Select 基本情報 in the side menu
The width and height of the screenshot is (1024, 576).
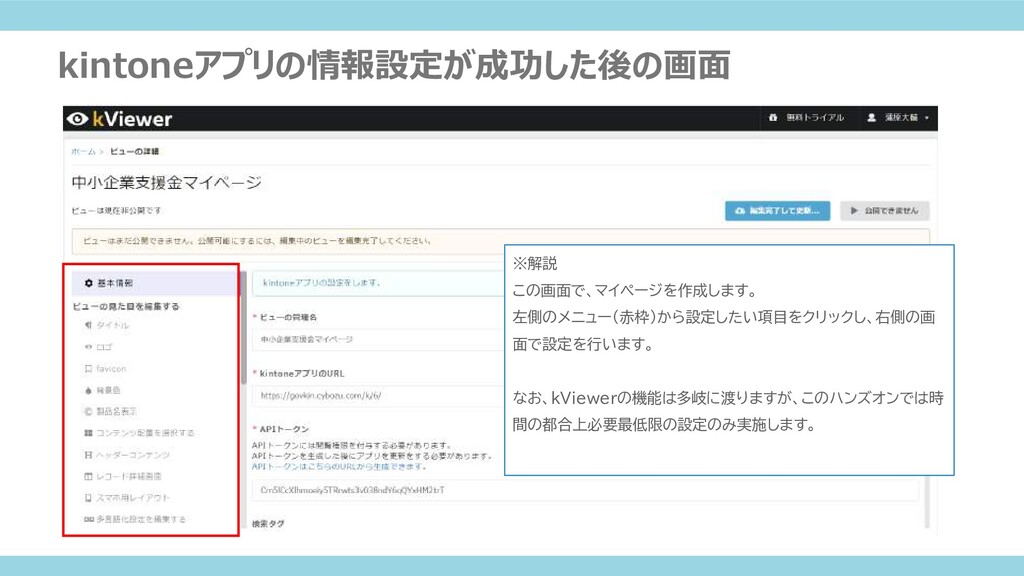coord(155,283)
